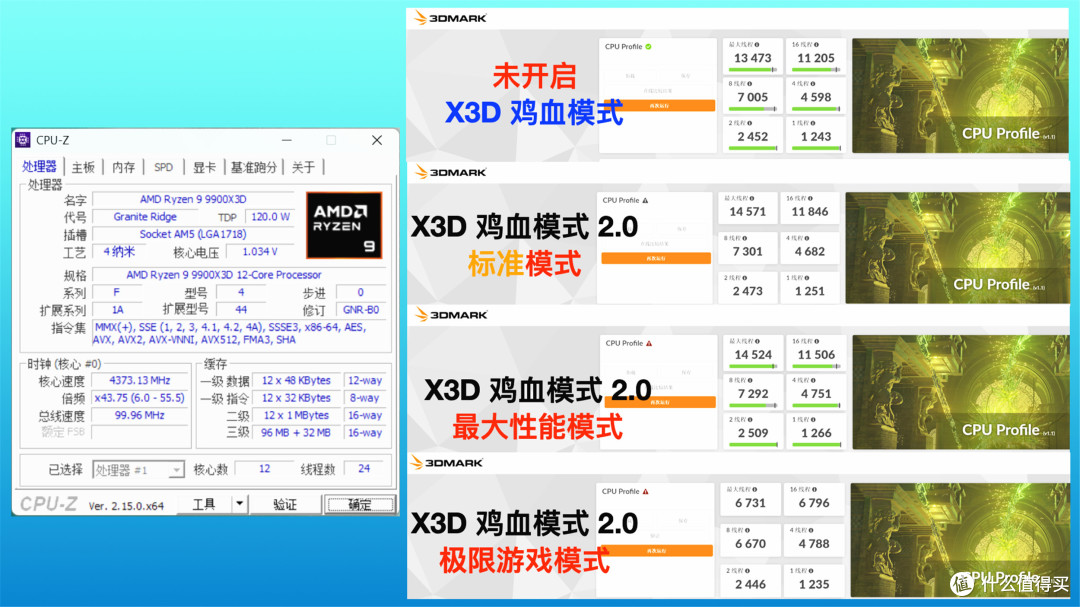Click the 总线速度 value 99.96 MHz
The width and height of the screenshot is (1080, 607).
[x=140, y=415]
